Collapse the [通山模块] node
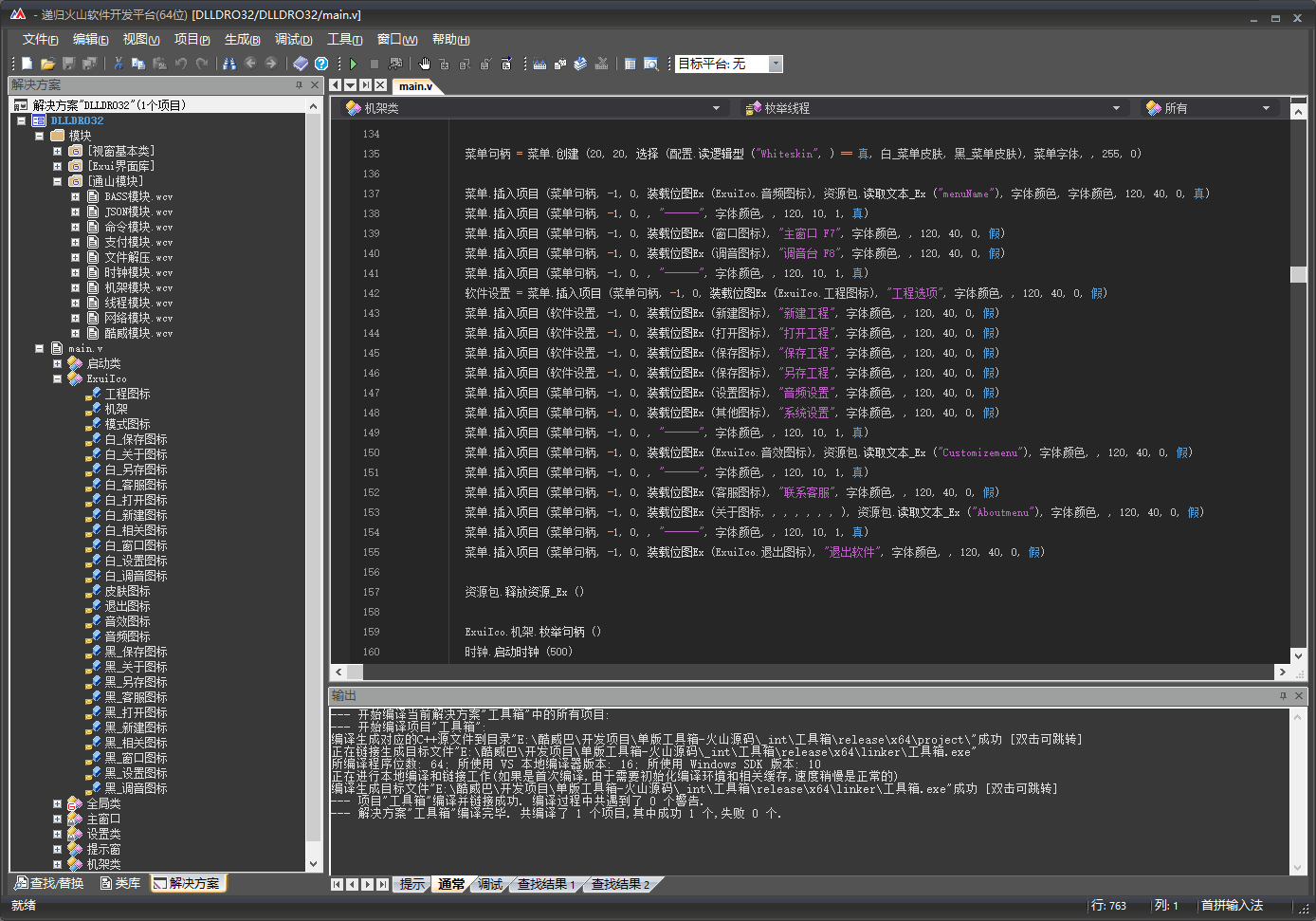The height and width of the screenshot is (921, 1316). [58, 181]
